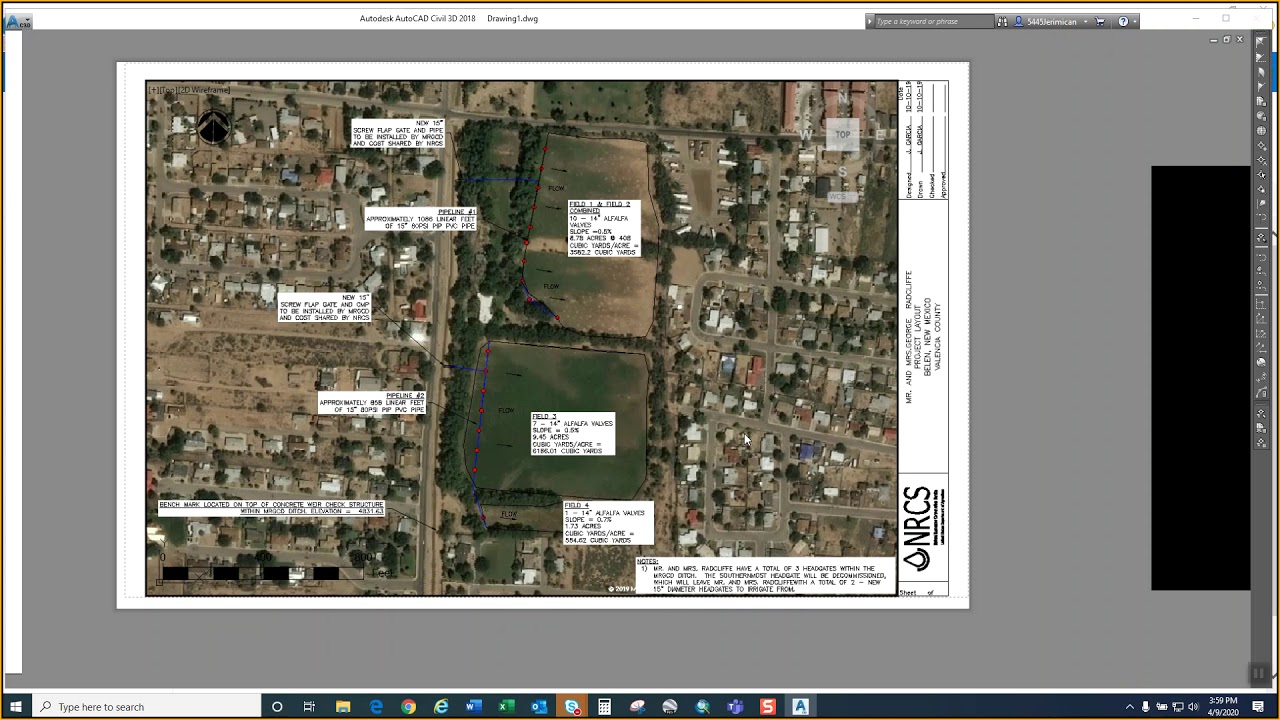Select the north arrow symbol on the drawing
Viewport: 1280px width, 720px height.
click(213, 127)
